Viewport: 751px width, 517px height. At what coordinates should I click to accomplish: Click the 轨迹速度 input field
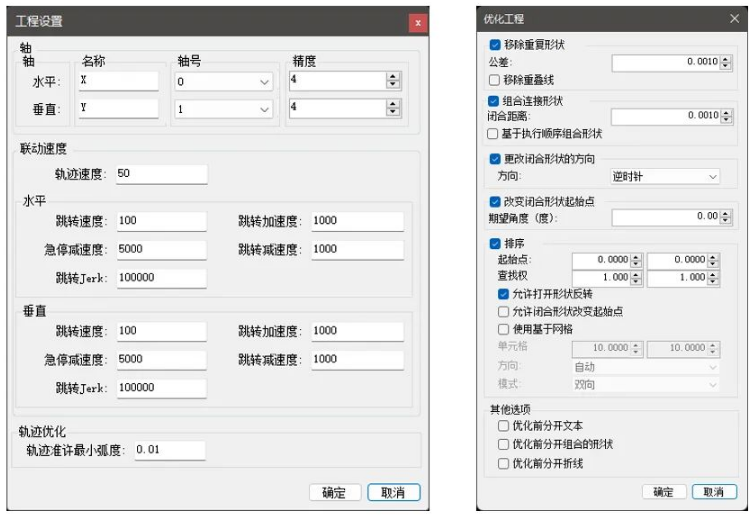click(160, 175)
